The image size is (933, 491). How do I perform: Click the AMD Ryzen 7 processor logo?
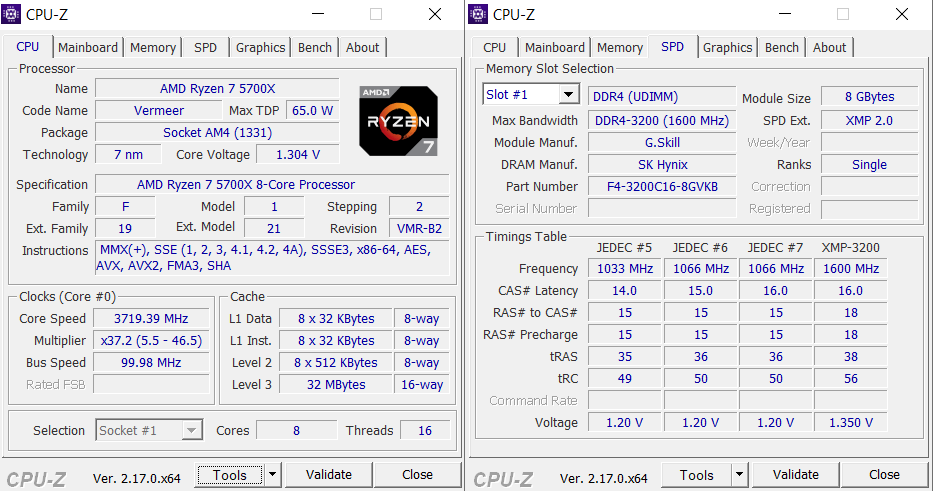[399, 121]
